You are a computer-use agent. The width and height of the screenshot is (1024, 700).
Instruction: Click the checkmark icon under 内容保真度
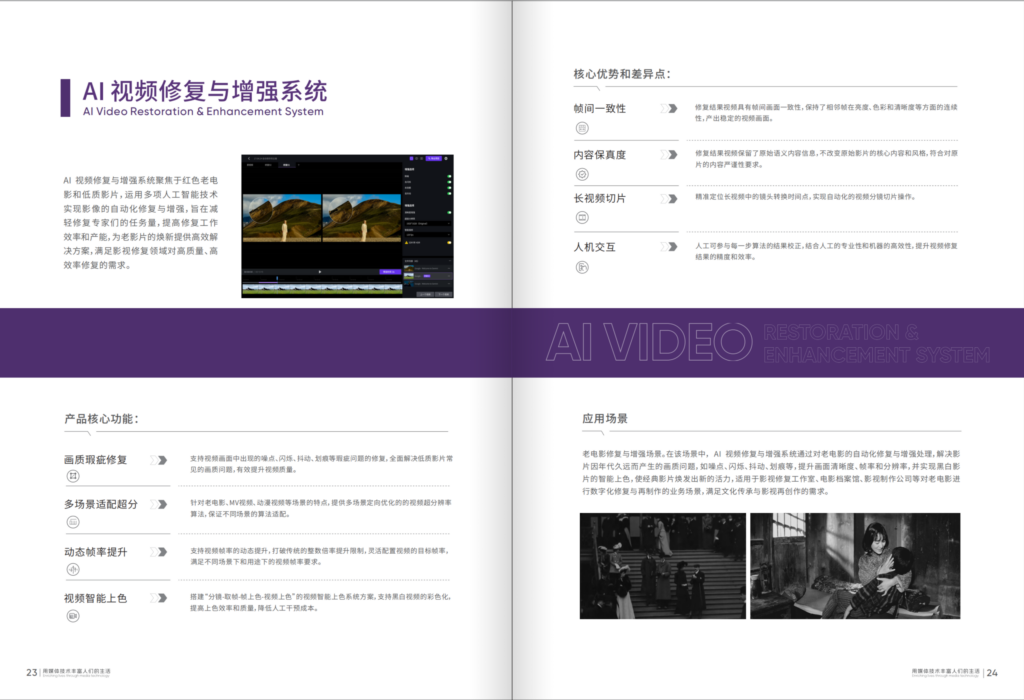pyautogui.click(x=582, y=174)
